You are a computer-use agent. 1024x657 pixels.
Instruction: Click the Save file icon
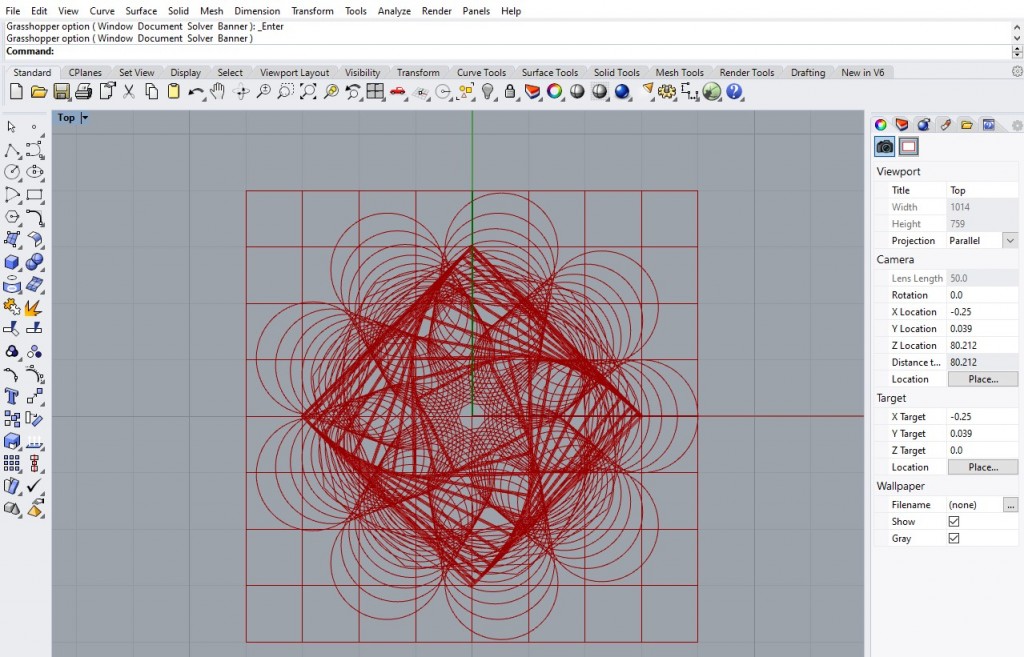coord(61,92)
